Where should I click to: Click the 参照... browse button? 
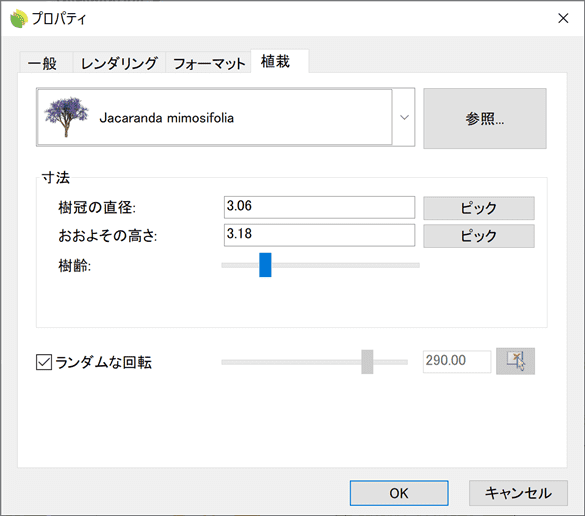[x=485, y=119]
